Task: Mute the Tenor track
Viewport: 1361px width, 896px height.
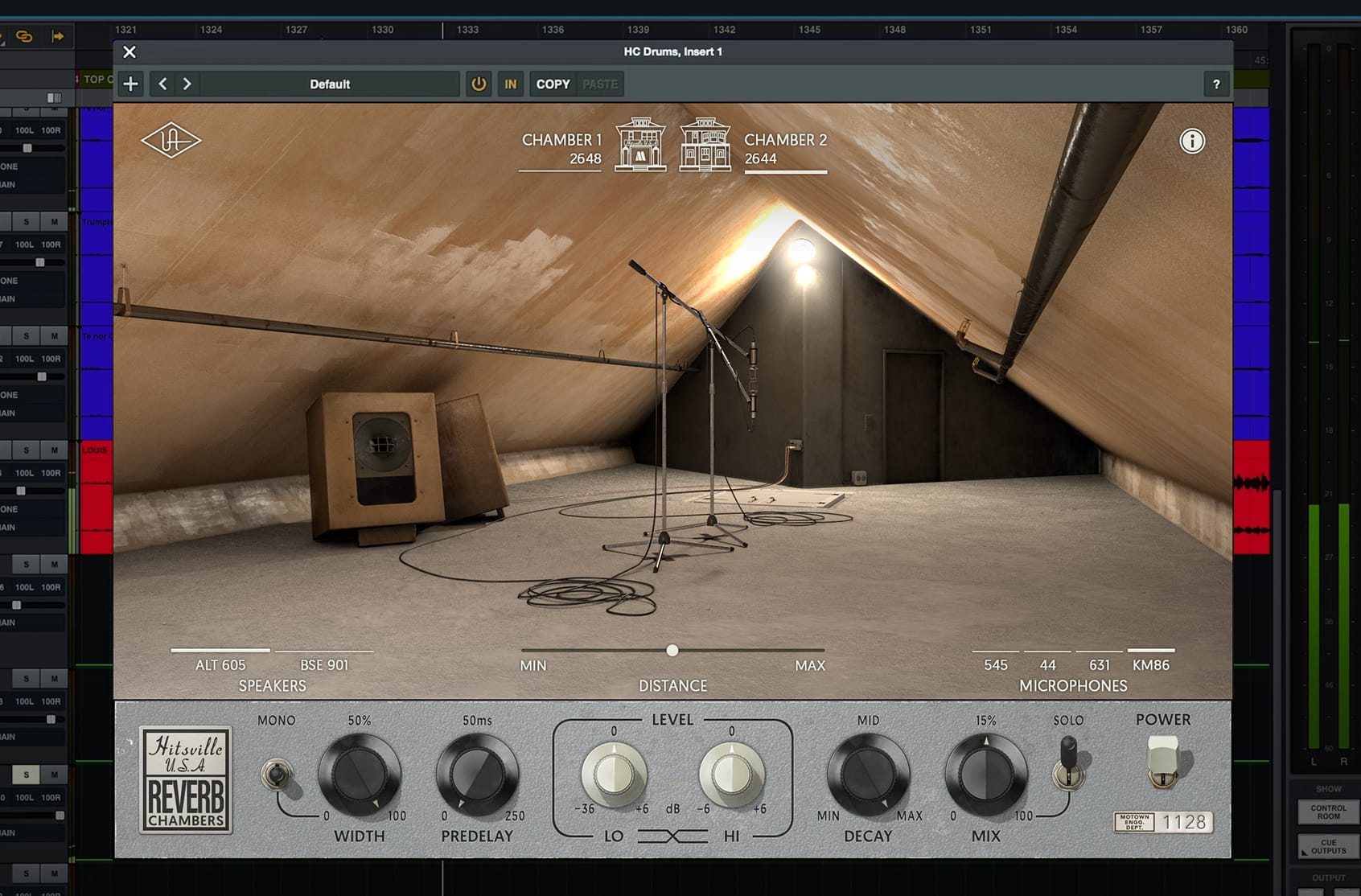Action: (x=54, y=336)
